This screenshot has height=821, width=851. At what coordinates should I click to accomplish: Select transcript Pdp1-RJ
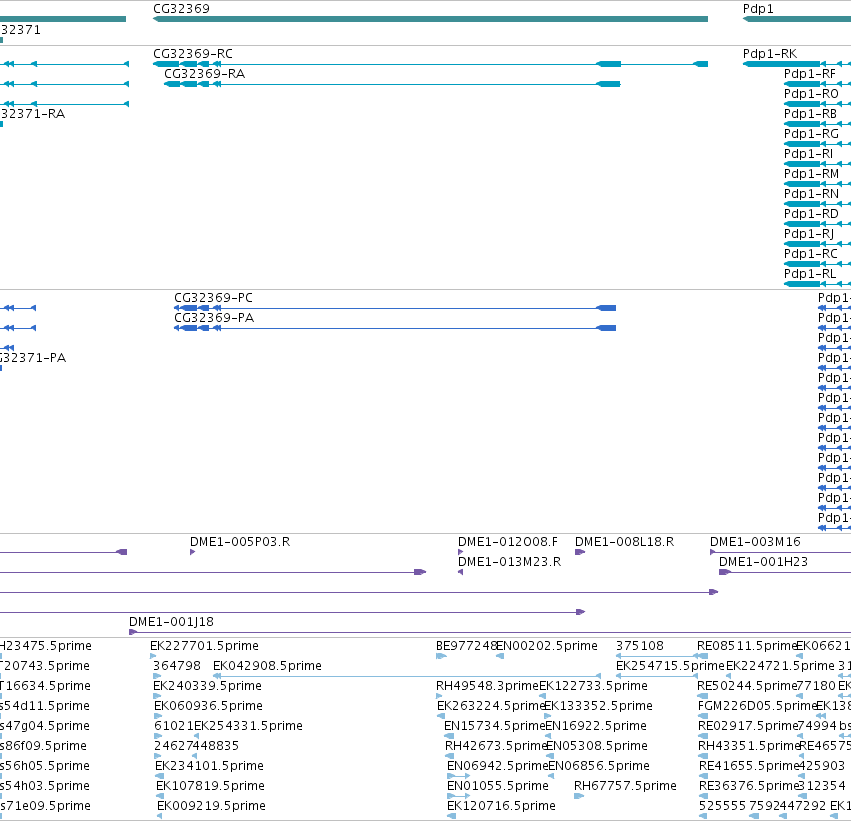click(809, 234)
